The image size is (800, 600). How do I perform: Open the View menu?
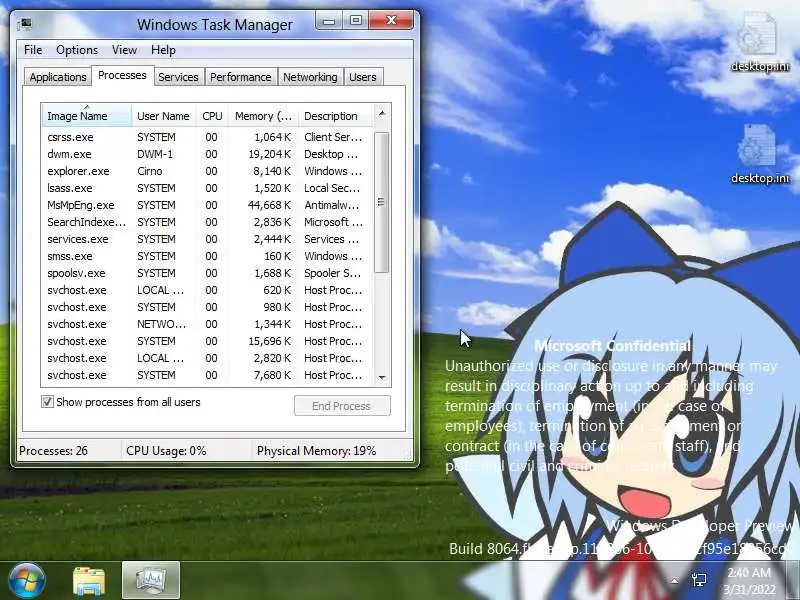point(124,50)
